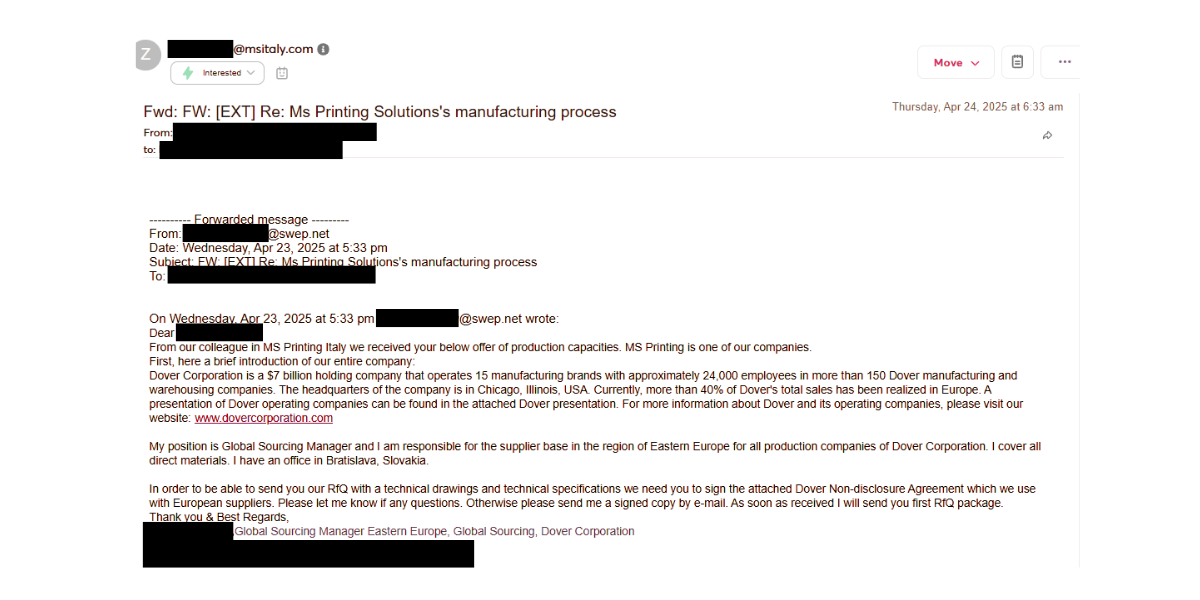Click the forward arrow icon below the timestamp
Viewport: 1200px width, 600px height.
[x=1047, y=135]
